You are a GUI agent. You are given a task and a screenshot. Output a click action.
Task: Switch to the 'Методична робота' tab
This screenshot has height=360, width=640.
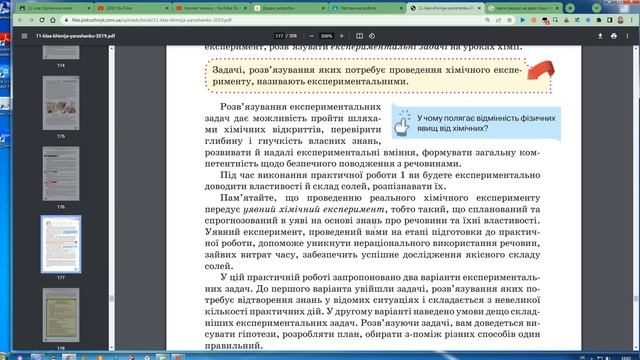tap(367, 8)
